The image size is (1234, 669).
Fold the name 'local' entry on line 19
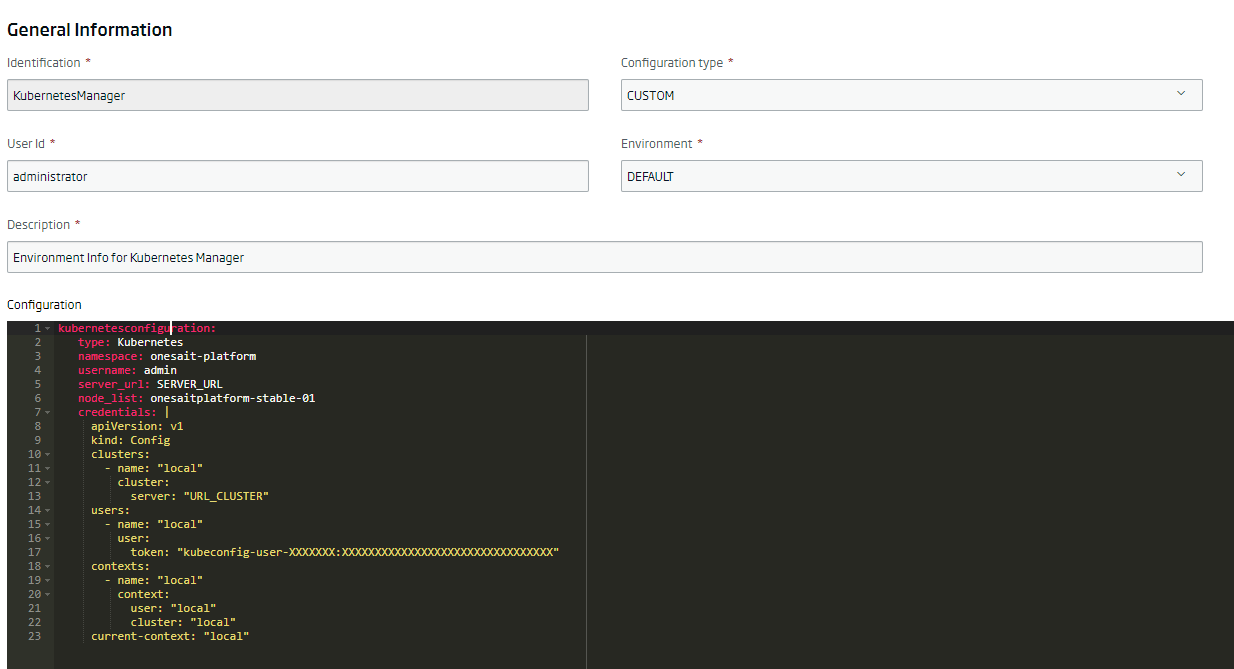tap(46, 579)
